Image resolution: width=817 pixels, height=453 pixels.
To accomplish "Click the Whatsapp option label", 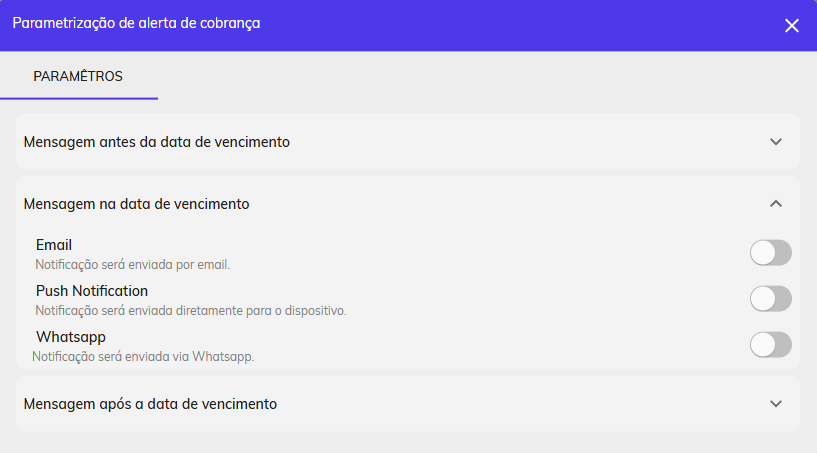I will click(71, 337).
